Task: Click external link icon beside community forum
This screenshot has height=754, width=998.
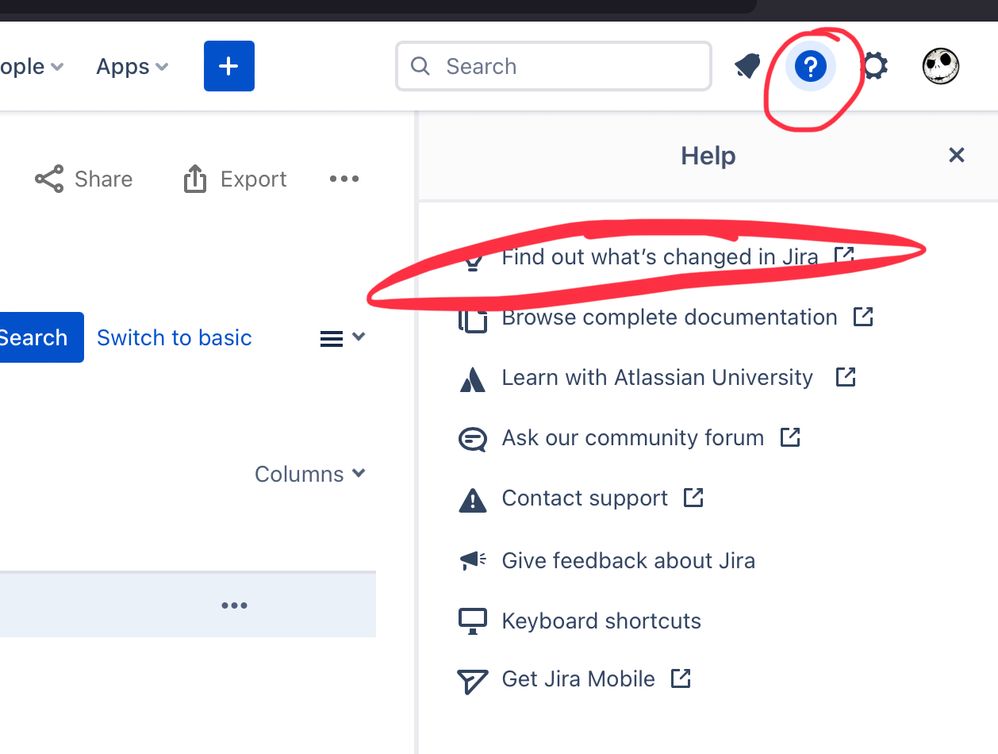Action: 790,436
